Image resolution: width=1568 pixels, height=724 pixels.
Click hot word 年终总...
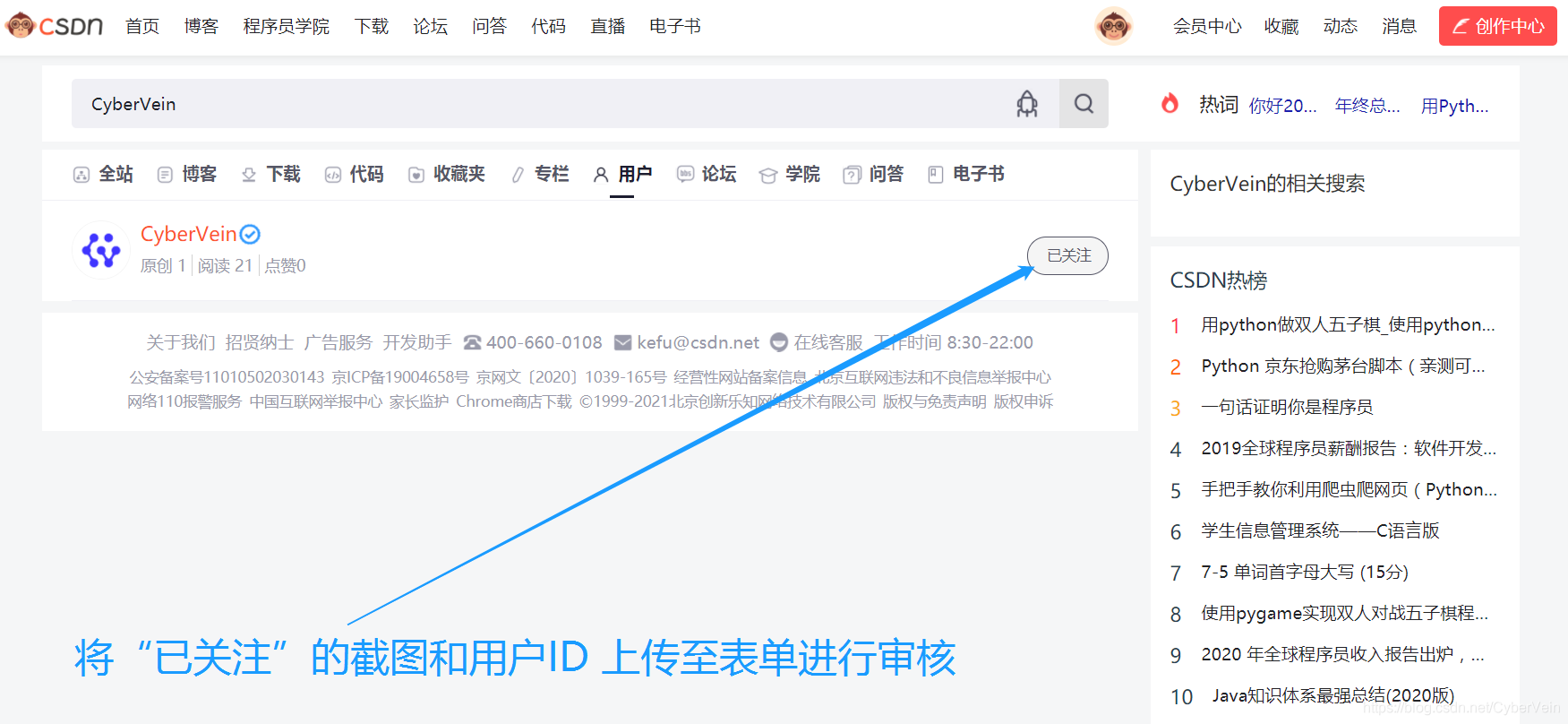coord(1367,106)
